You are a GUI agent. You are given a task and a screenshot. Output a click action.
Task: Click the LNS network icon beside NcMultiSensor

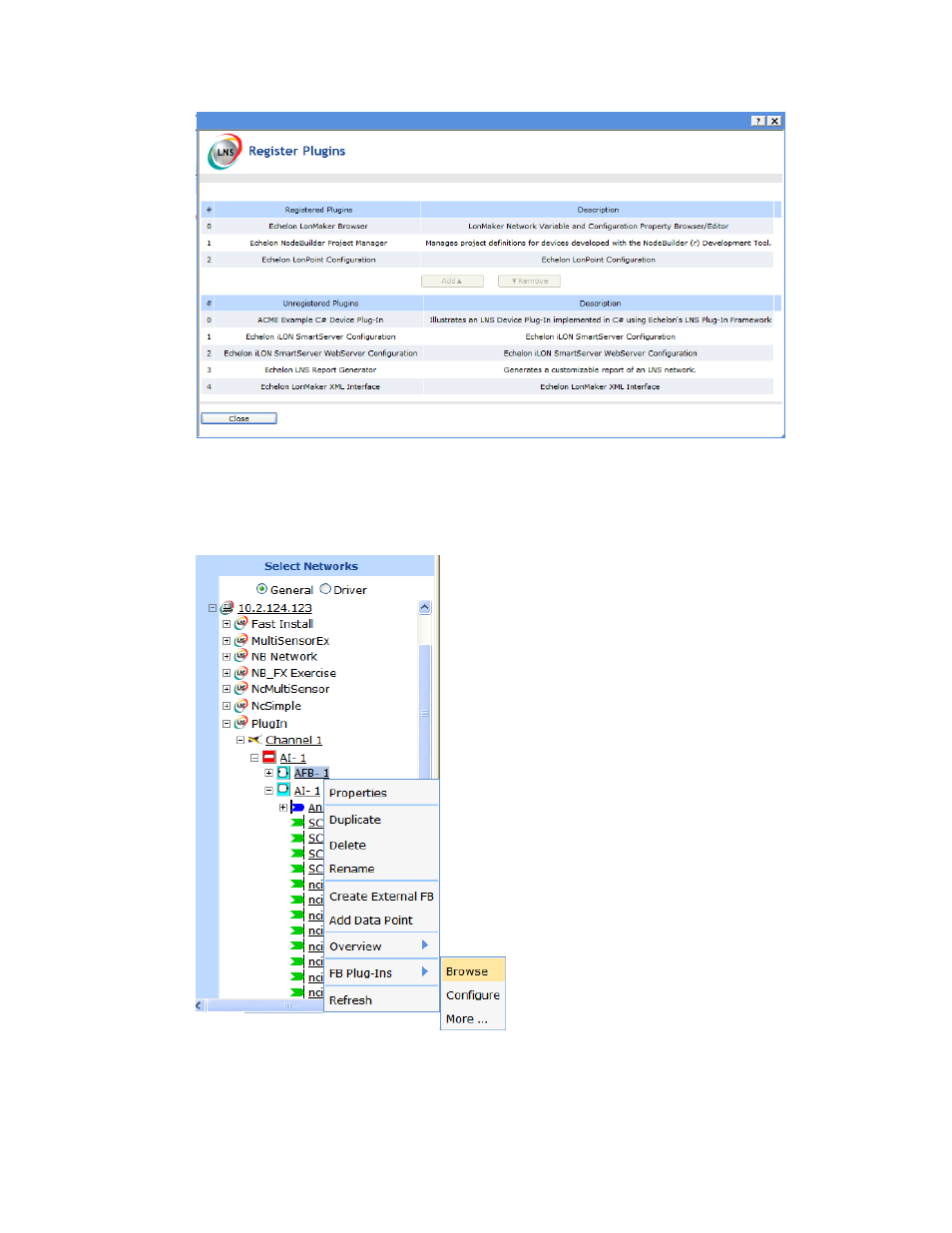240,688
